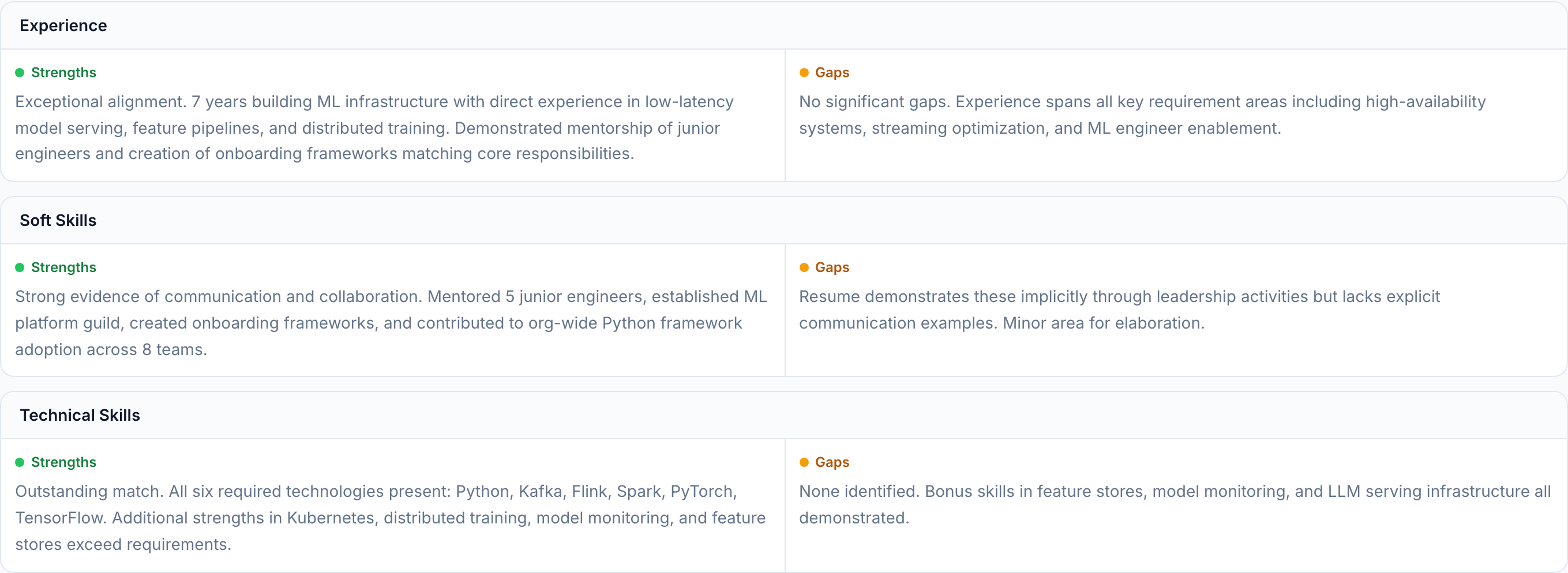
Task: Select the Soft Skills section header
Action: [x=58, y=220]
